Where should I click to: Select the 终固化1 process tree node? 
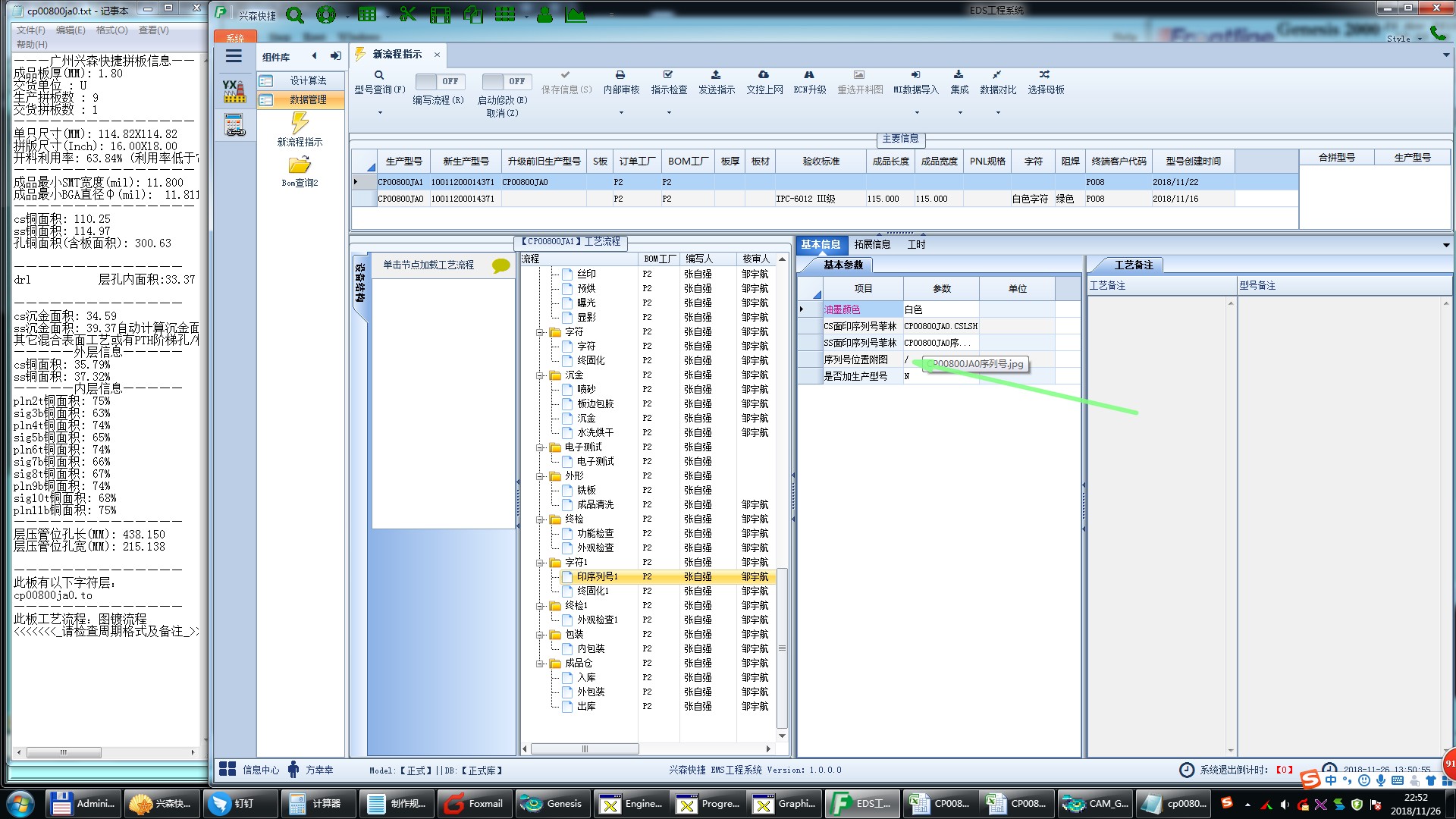593,591
